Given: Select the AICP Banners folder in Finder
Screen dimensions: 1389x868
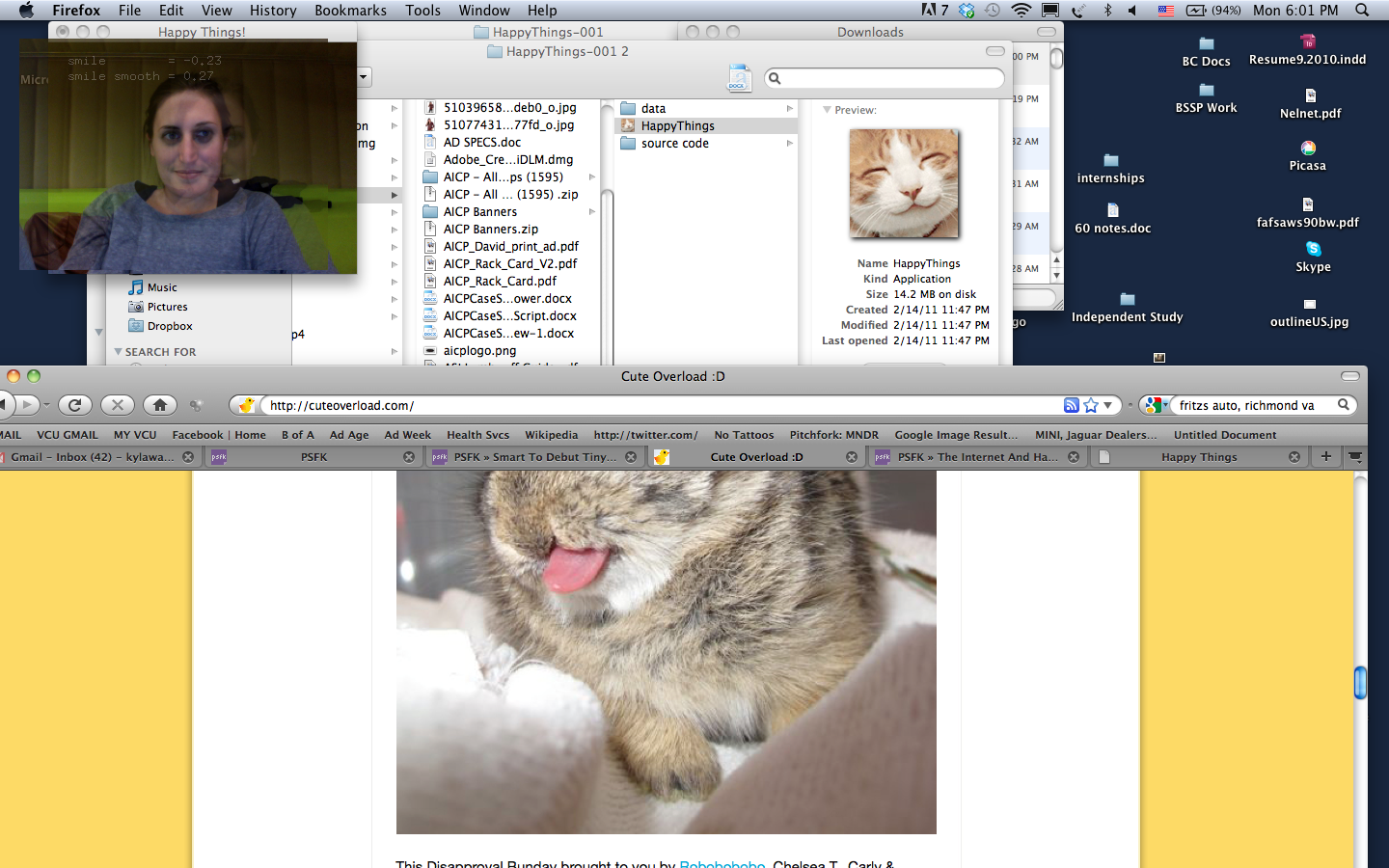Looking at the screenshot, I should (480, 212).
